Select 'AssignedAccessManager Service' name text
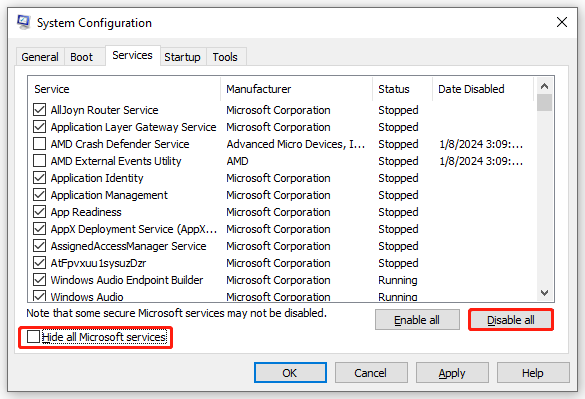This screenshot has width=585, height=399. [x=128, y=246]
